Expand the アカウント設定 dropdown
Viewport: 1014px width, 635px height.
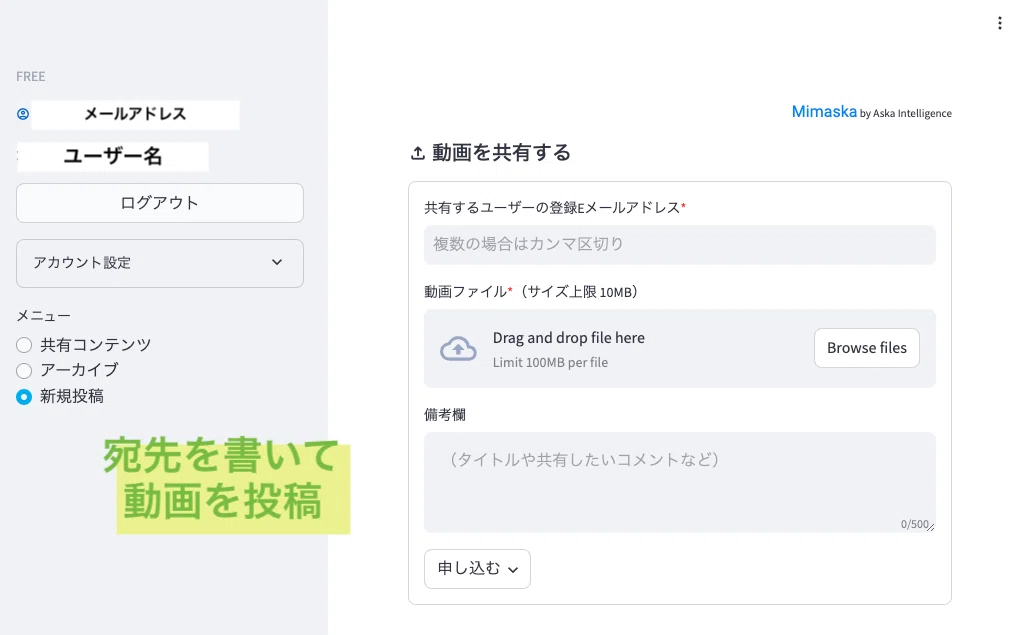(160, 263)
